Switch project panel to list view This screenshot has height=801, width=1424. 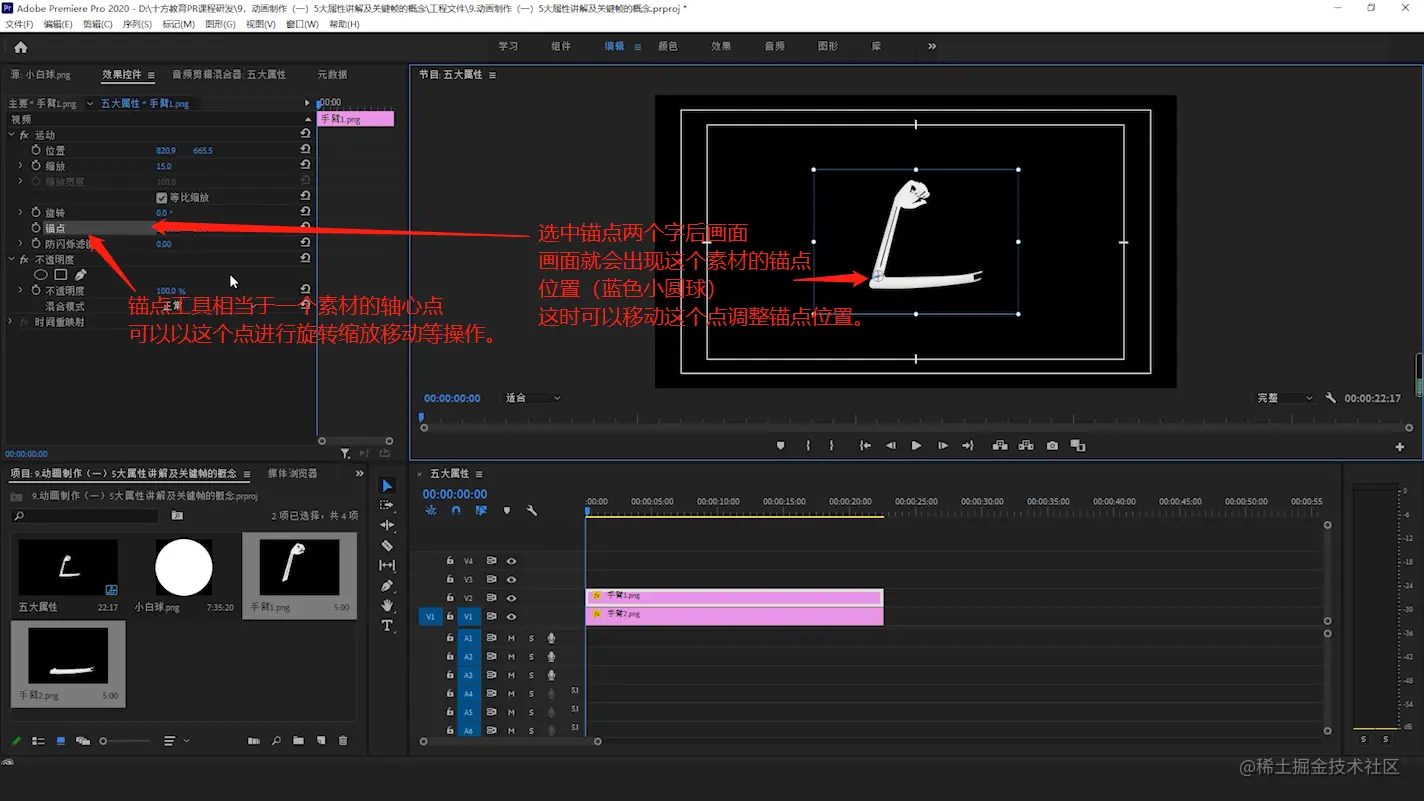(x=38, y=741)
